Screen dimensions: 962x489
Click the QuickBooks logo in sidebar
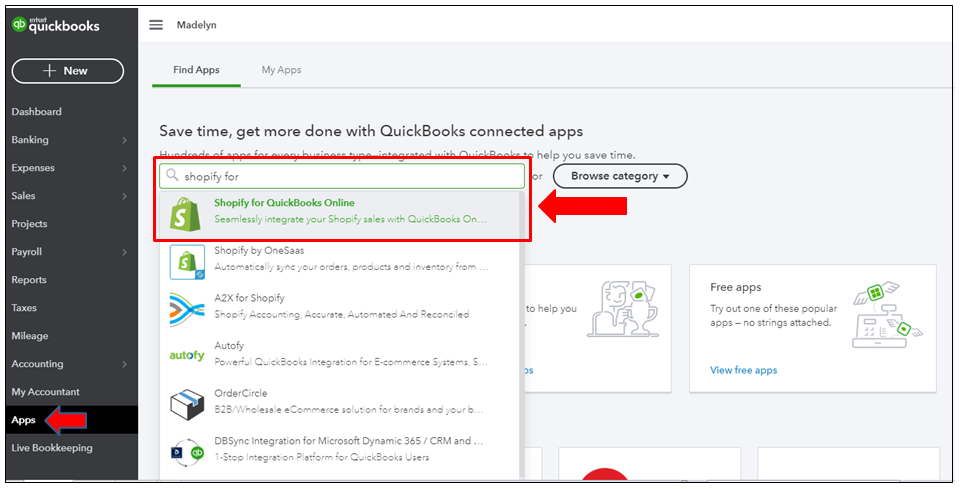click(56, 26)
